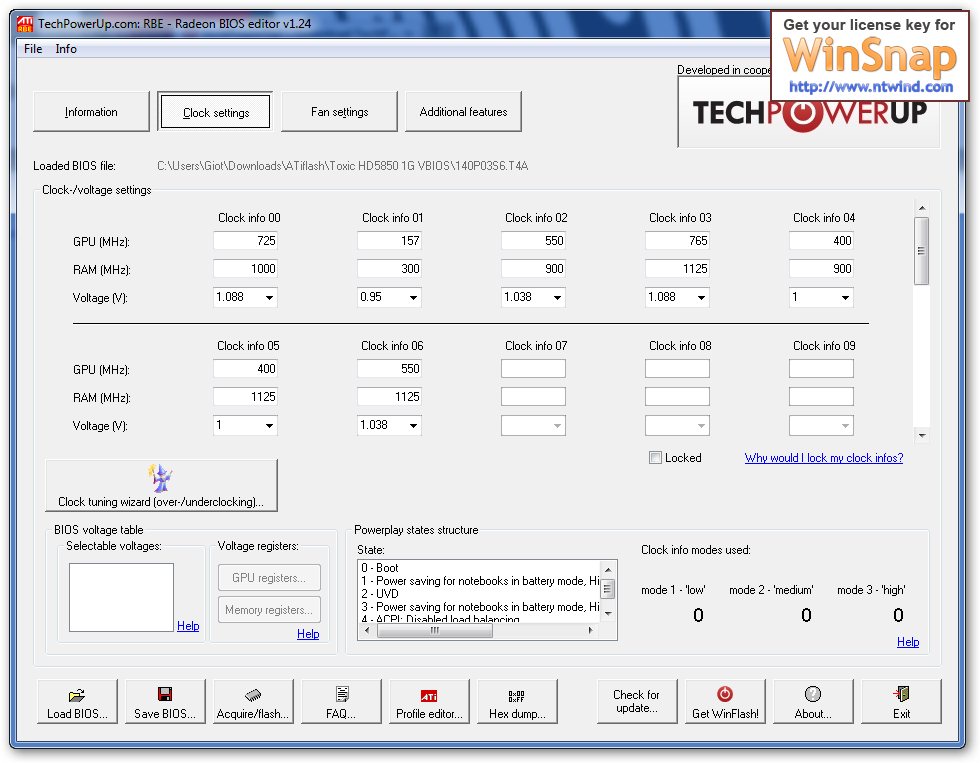Click the Clock info 03 RAM MHz field
Viewport: 980px width, 763px height.
pyautogui.click(x=678, y=269)
